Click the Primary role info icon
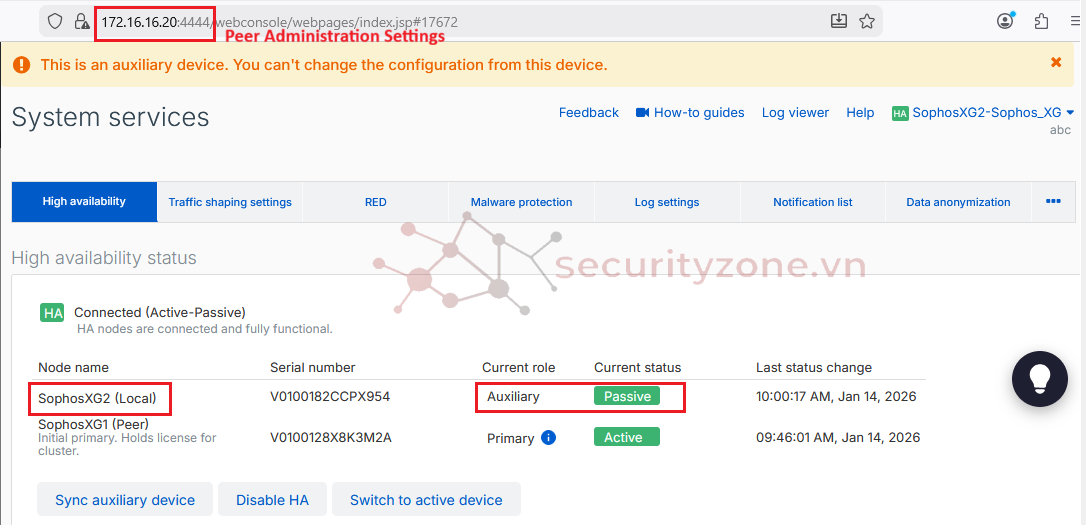 pos(548,438)
